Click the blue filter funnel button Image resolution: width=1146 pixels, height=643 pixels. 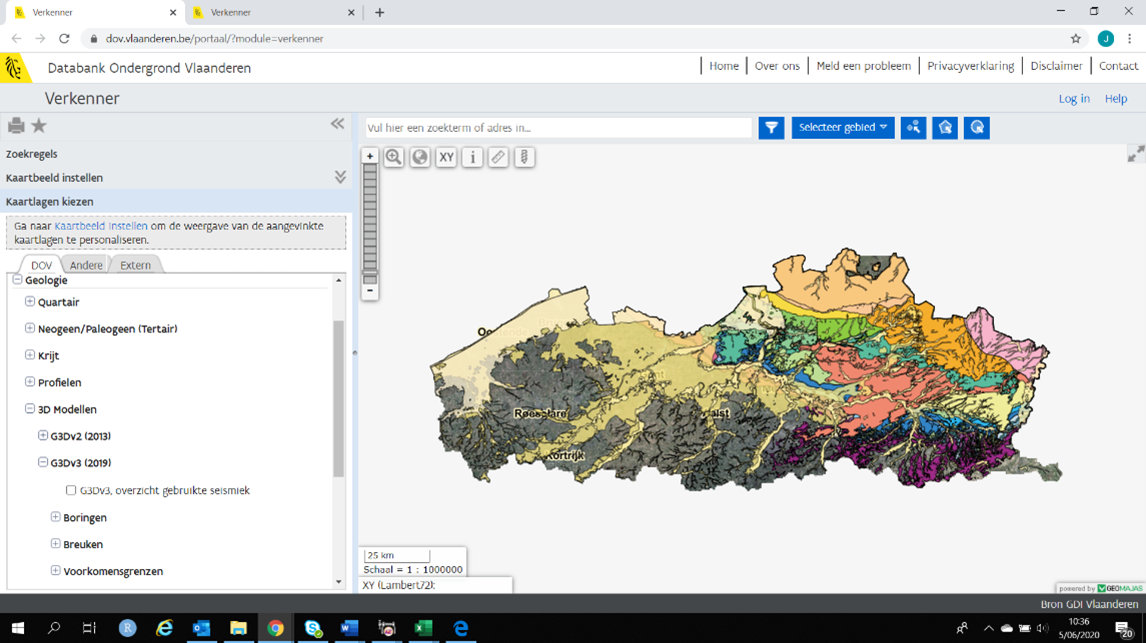[771, 127]
